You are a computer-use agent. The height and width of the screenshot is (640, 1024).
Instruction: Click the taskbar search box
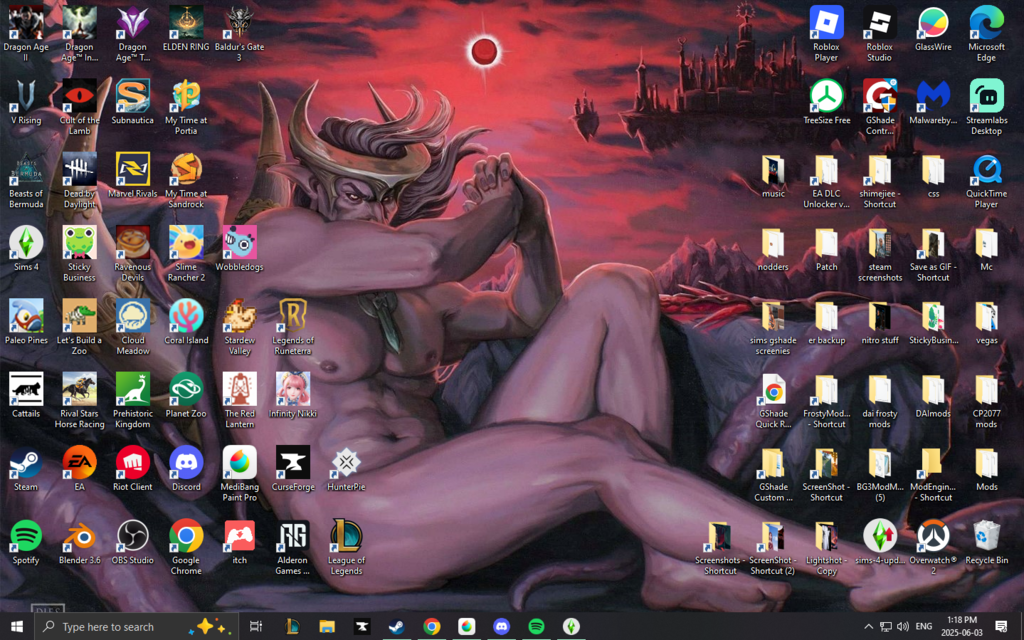pos(136,626)
